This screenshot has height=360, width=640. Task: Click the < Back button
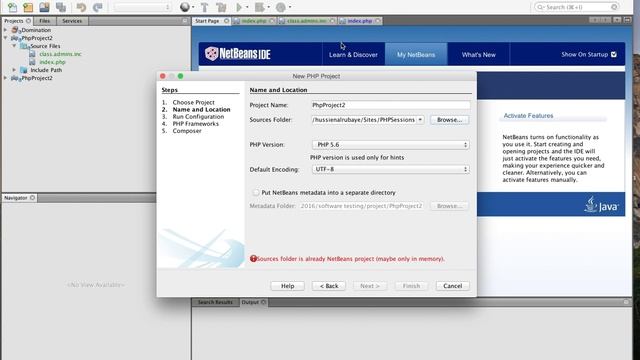click(x=329, y=286)
